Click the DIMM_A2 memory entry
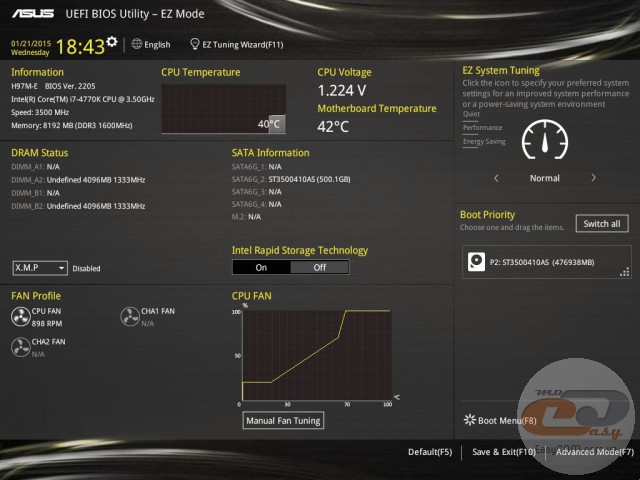Screen dimensions: 640x480 click(78, 180)
